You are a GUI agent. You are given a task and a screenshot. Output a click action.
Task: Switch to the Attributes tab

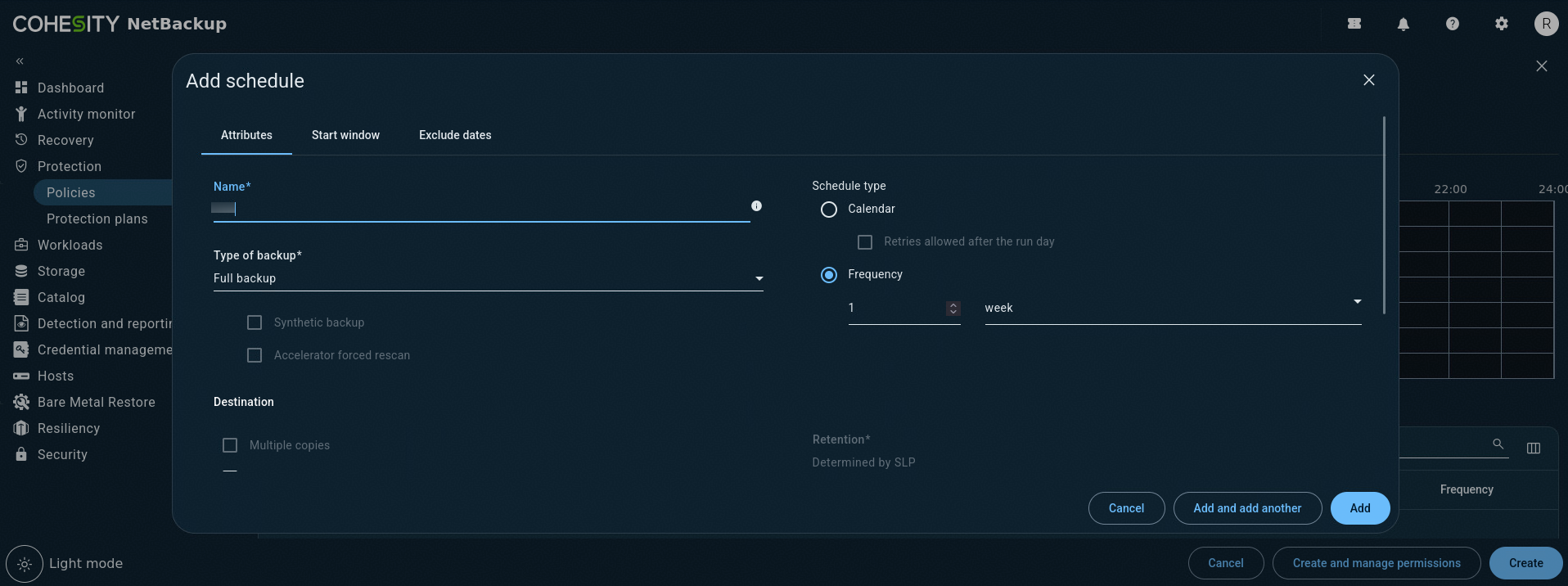246,135
